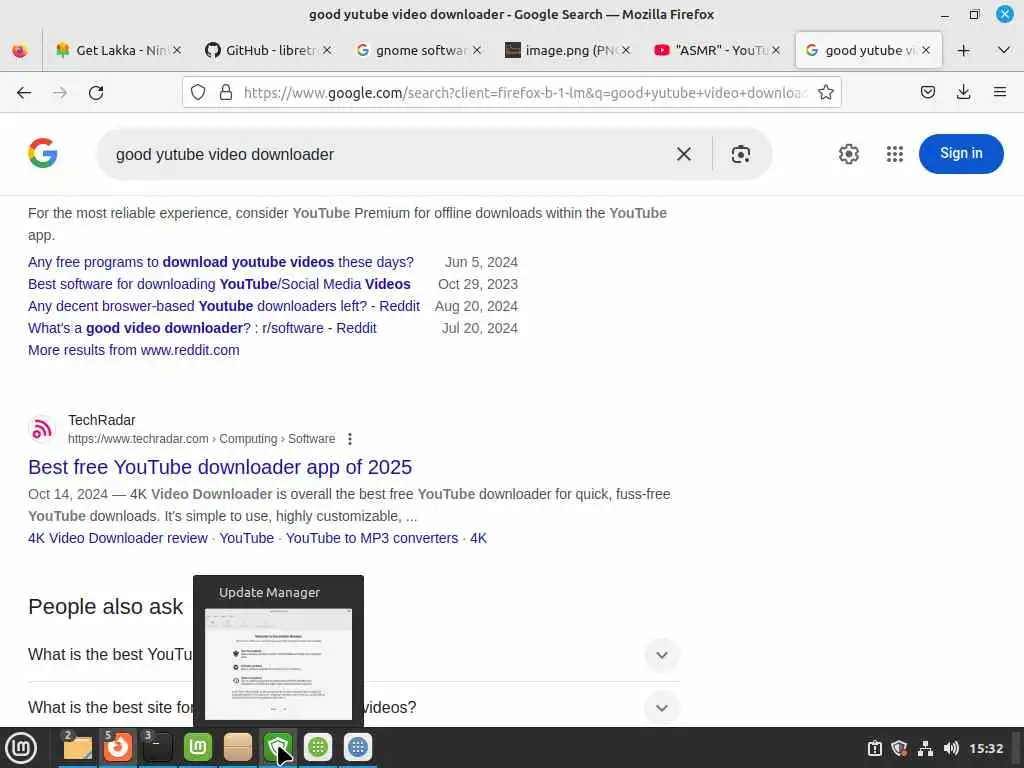Image resolution: width=1024 pixels, height=768 pixels.
Task: Open 'Best software for downloading YouTube' link
Action: coord(219,284)
